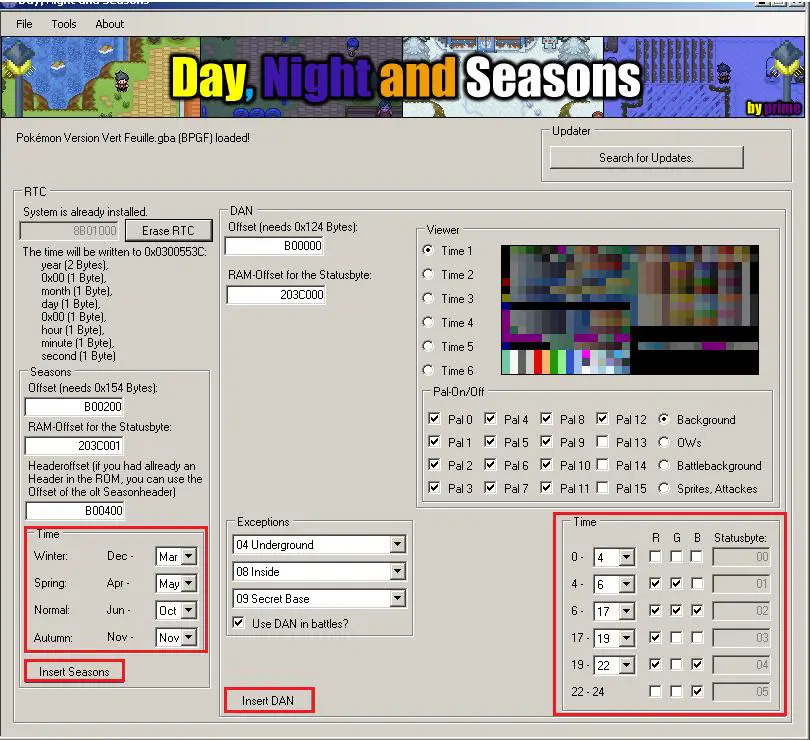Open the 0 - 4 hour dropdown

627,558
